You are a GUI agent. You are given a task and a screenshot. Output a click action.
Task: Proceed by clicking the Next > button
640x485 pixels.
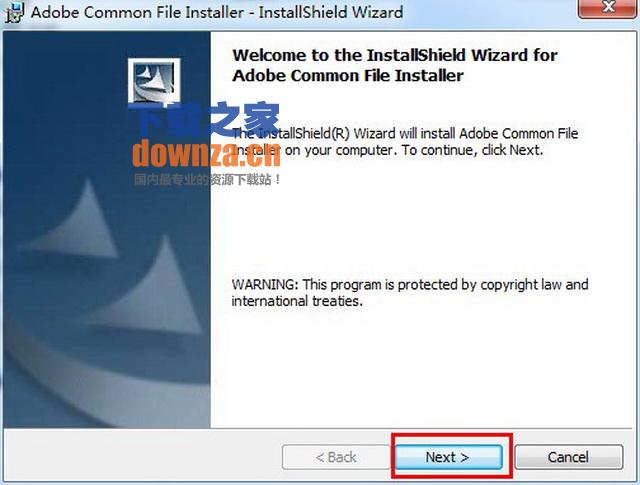pyautogui.click(x=448, y=457)
